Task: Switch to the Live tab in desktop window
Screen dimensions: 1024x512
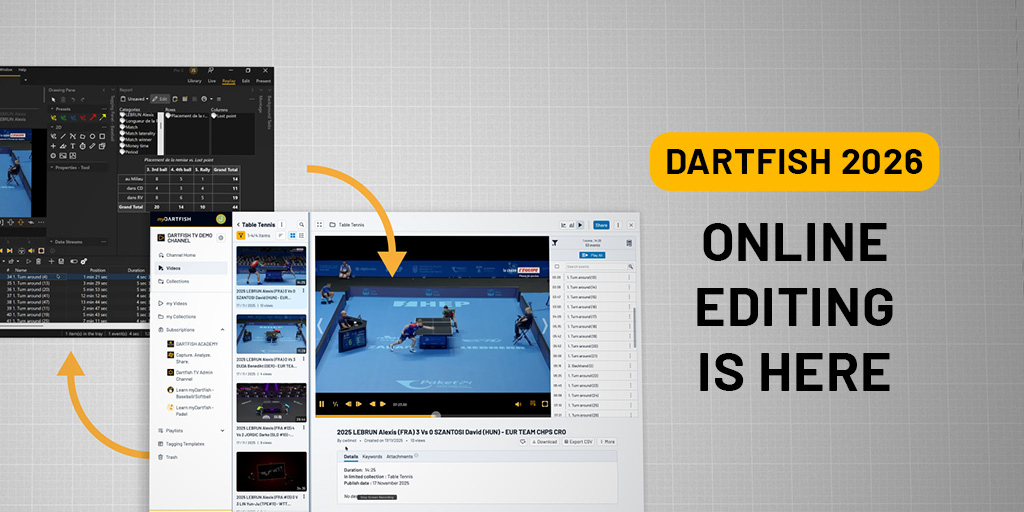Action: [212, 81]
